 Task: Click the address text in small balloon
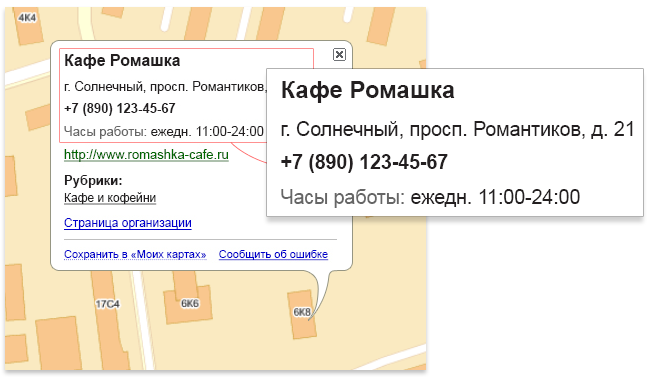pyautogui.click(x=165, y=87)
